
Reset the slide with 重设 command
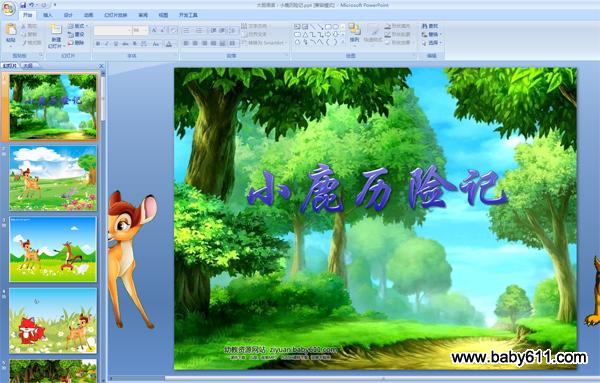(x=76, y=34)
